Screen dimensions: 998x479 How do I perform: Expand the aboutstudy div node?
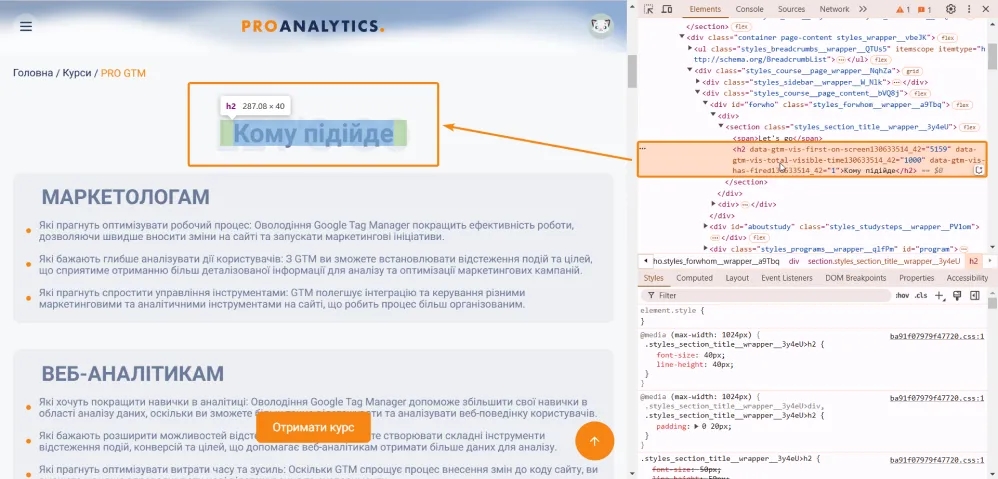coord(706,226)
